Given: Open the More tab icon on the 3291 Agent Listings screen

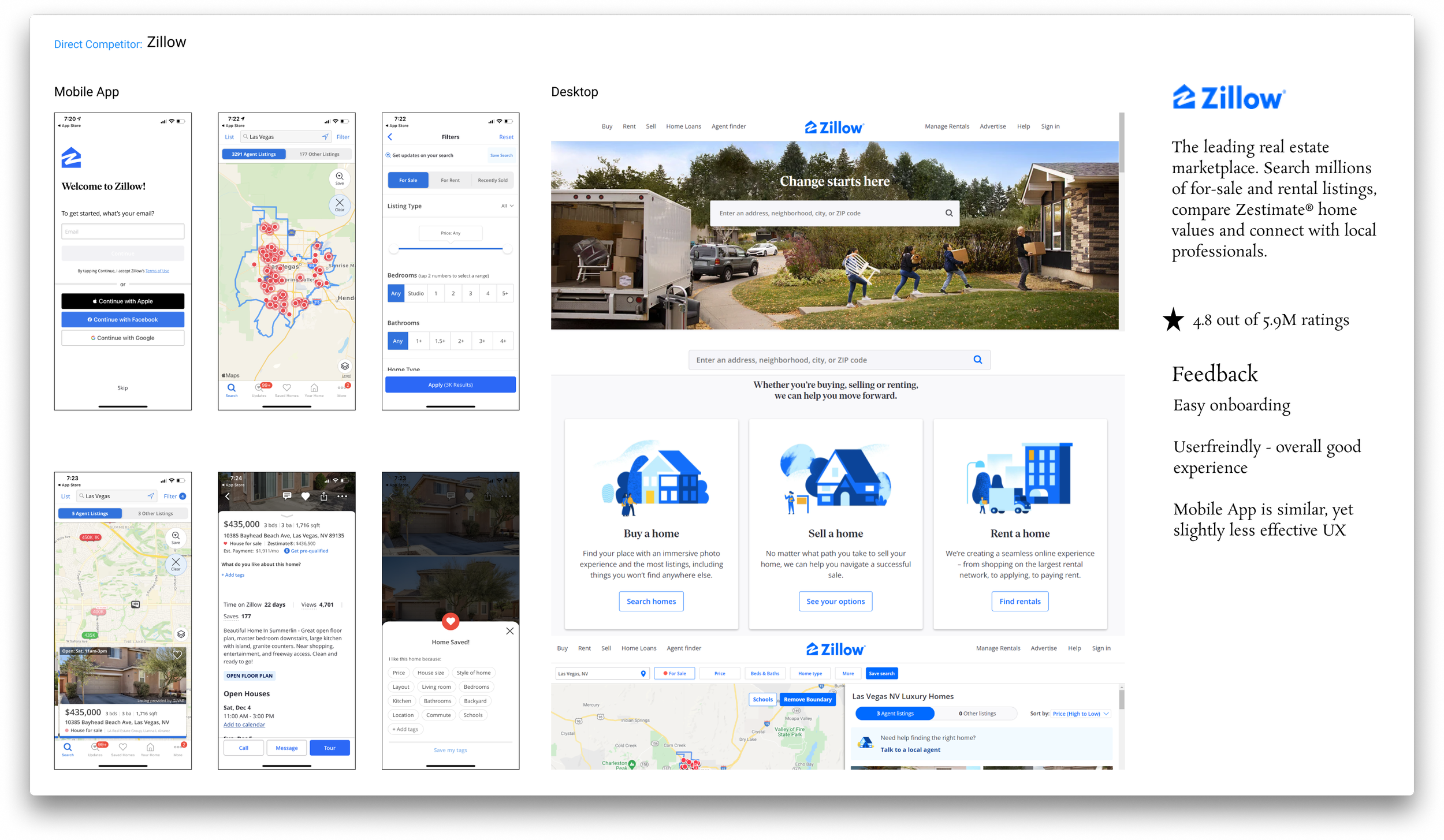Looking at the screenshot, I should [x=342, y=389].
